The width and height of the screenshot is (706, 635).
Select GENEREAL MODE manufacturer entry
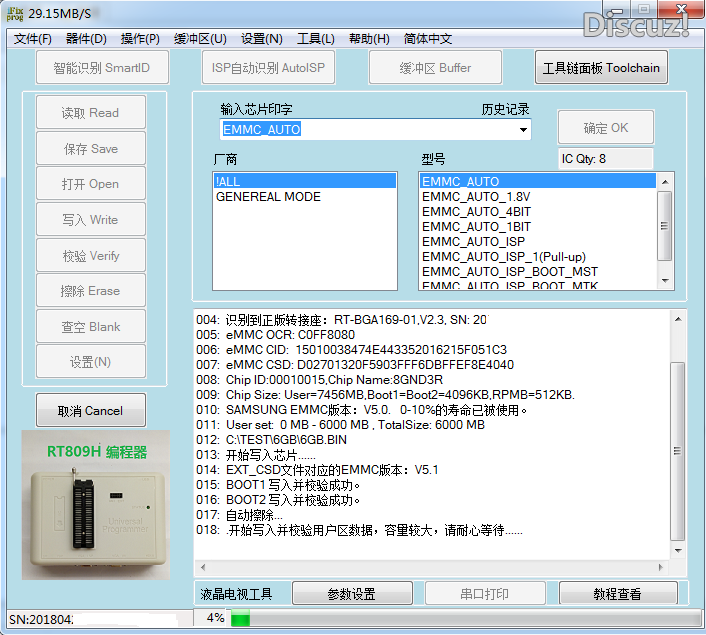[268, 197]
